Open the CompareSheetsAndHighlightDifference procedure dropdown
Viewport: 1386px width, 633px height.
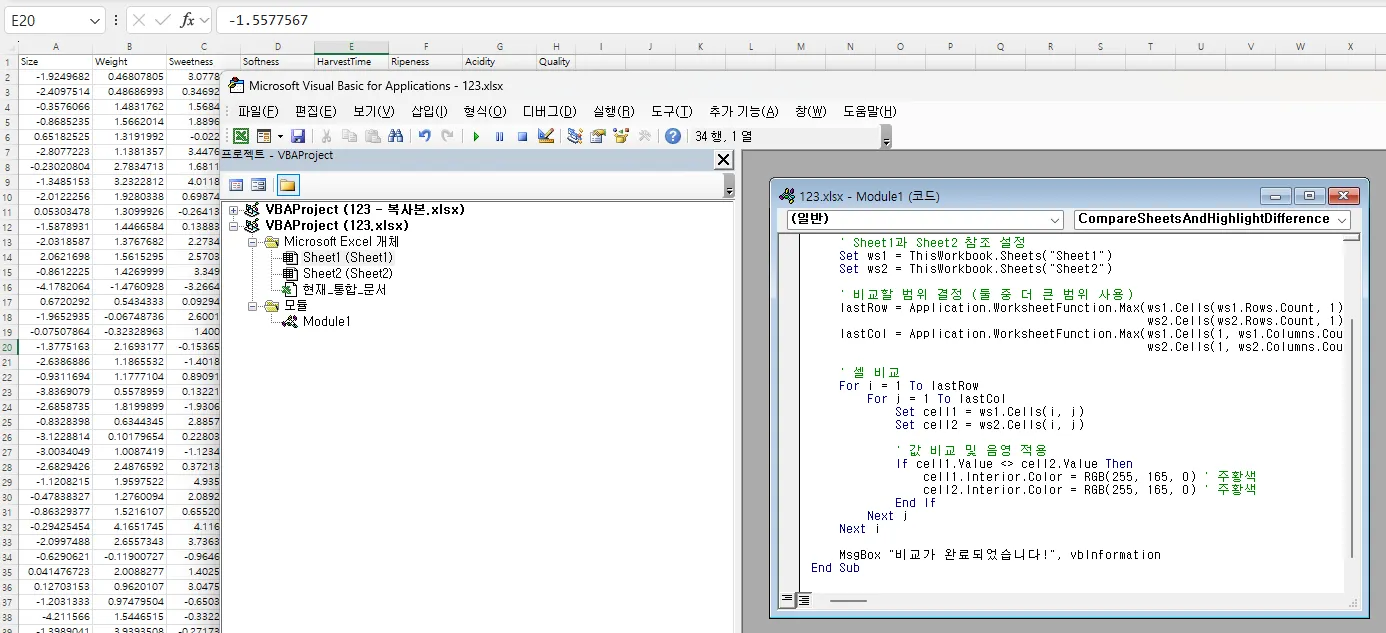(x=1341, y=220)
